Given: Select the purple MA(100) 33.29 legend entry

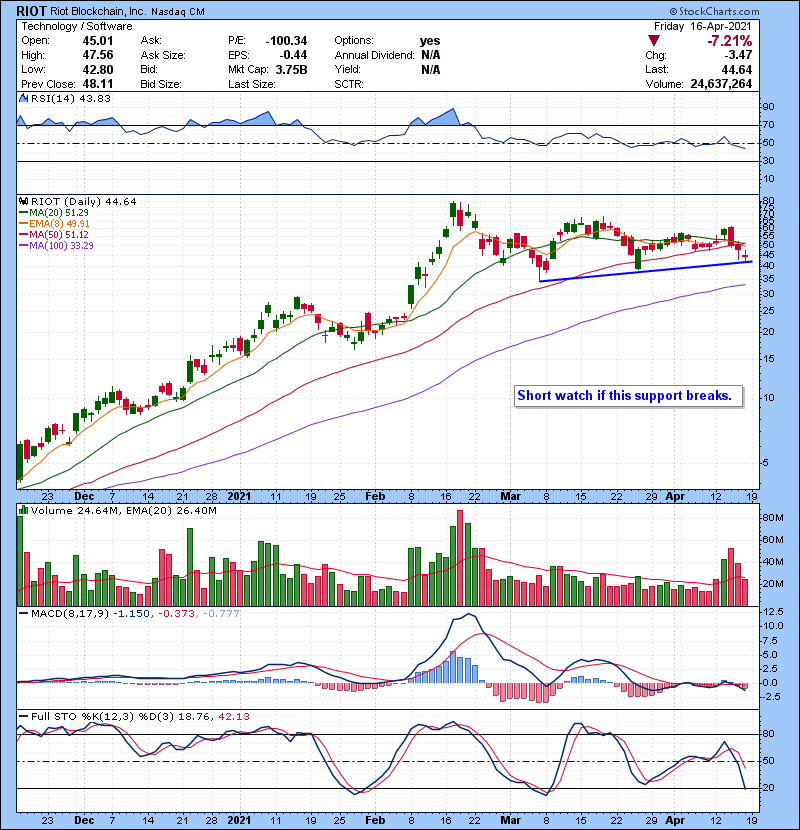Looking at the screenshot, I should [56, 246].
